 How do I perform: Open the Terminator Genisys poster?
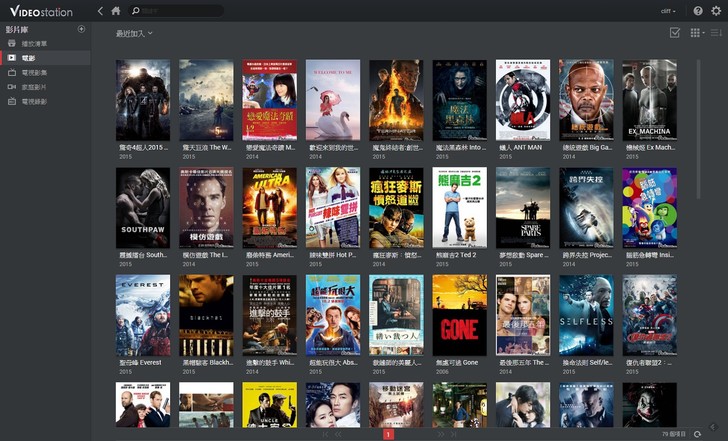click(396, 100)
